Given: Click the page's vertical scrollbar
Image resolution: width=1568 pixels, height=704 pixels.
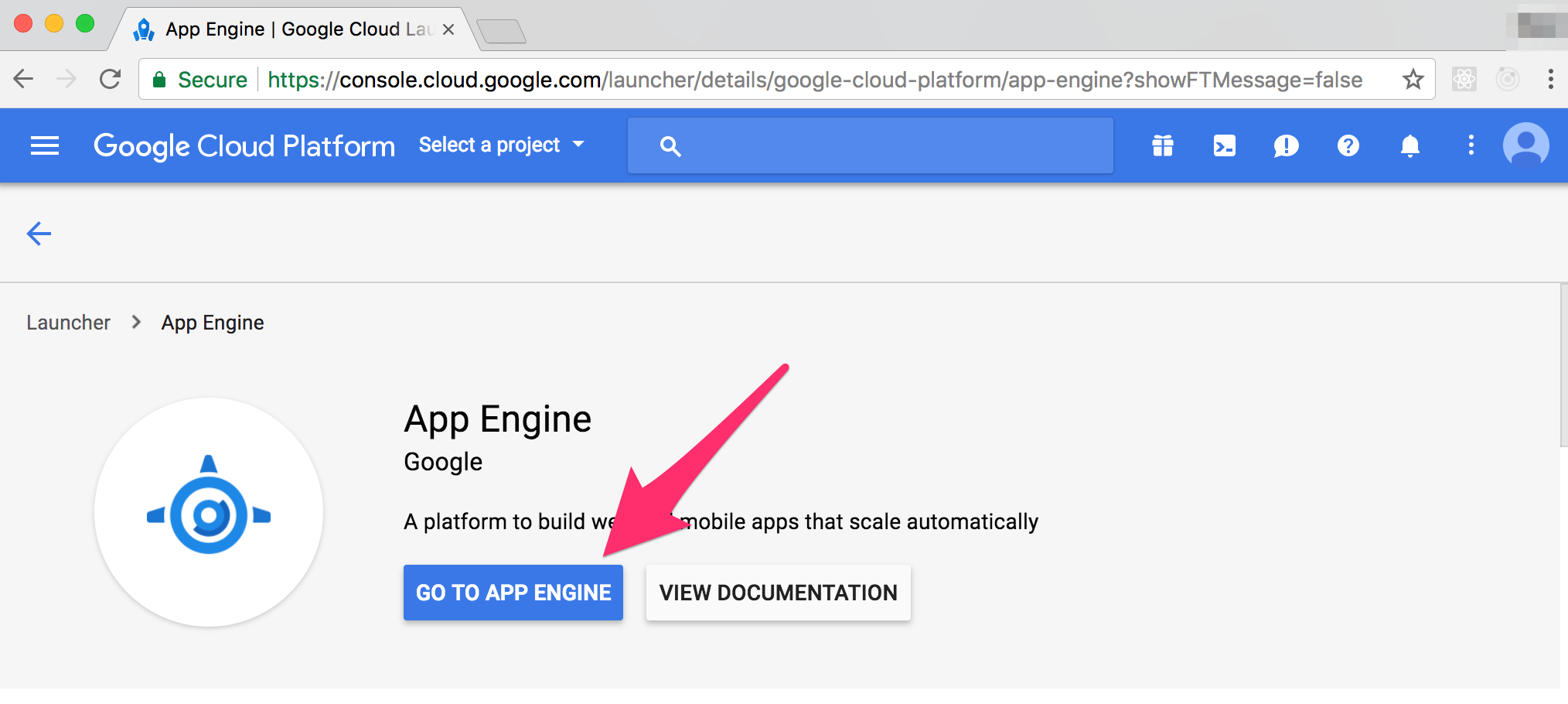Looking at the screenshot, I should pyautogui.click(x=1564, y=365).
